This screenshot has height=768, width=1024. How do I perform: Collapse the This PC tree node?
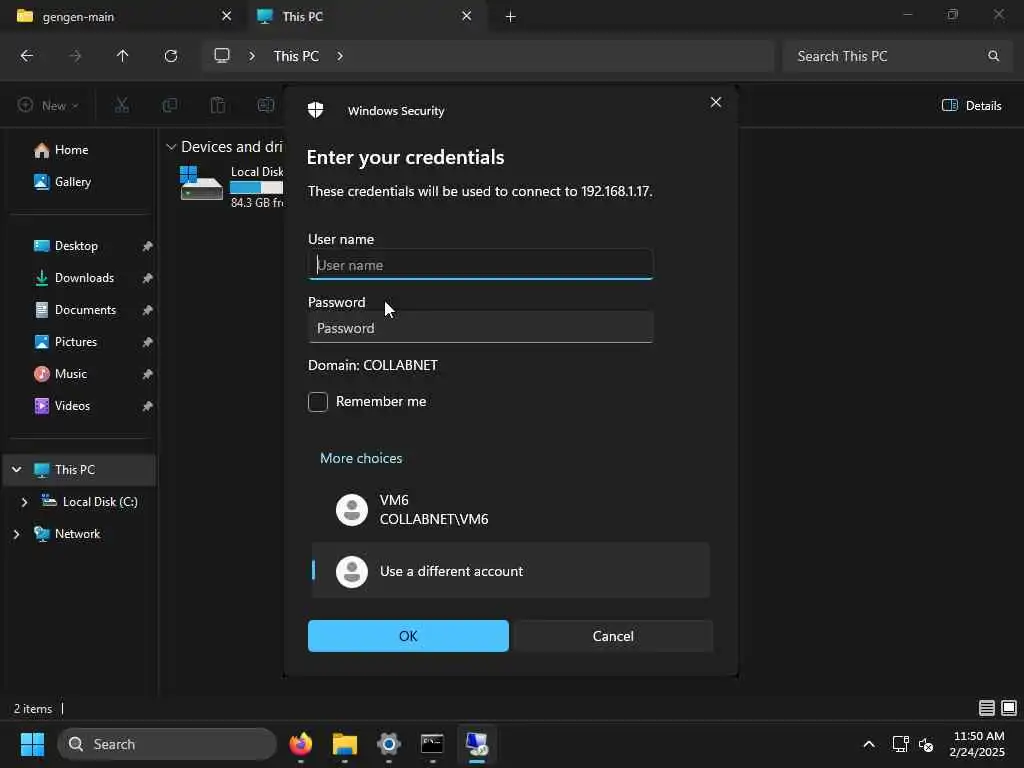click(17, 470)
